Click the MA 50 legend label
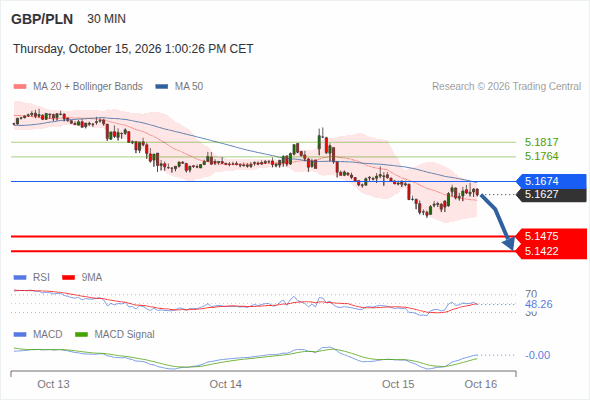 coord(189,87)
